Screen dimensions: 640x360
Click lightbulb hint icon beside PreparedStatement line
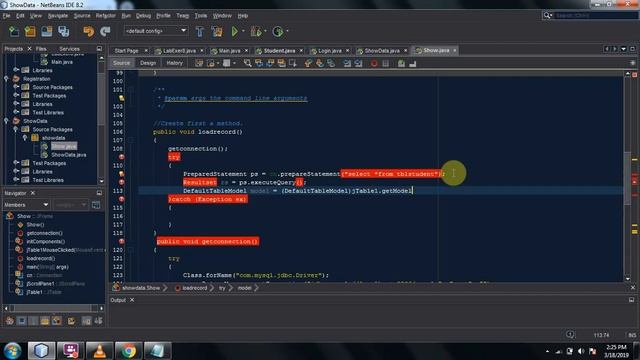121,174
